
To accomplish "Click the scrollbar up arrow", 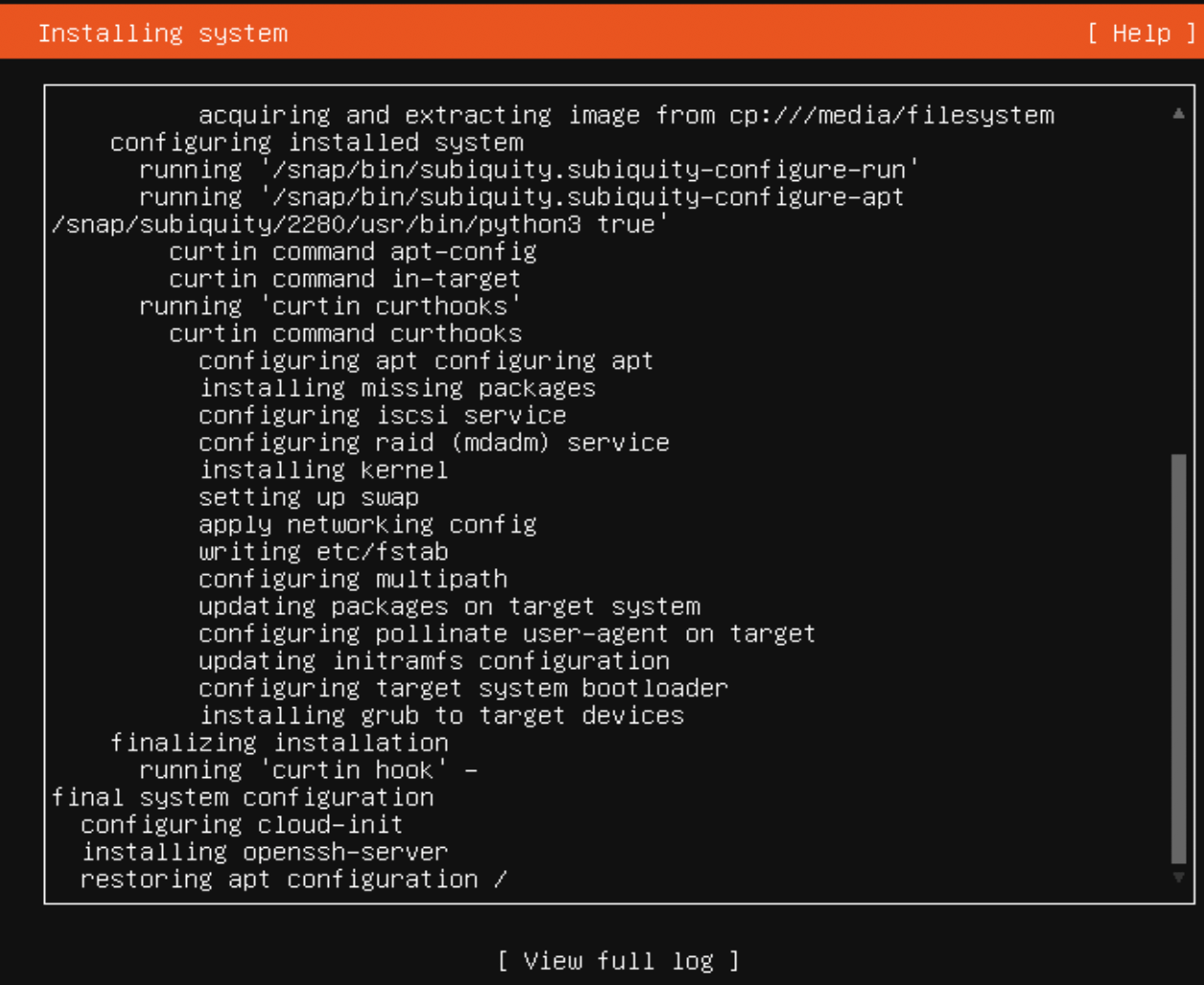I will pos(1178,113).
